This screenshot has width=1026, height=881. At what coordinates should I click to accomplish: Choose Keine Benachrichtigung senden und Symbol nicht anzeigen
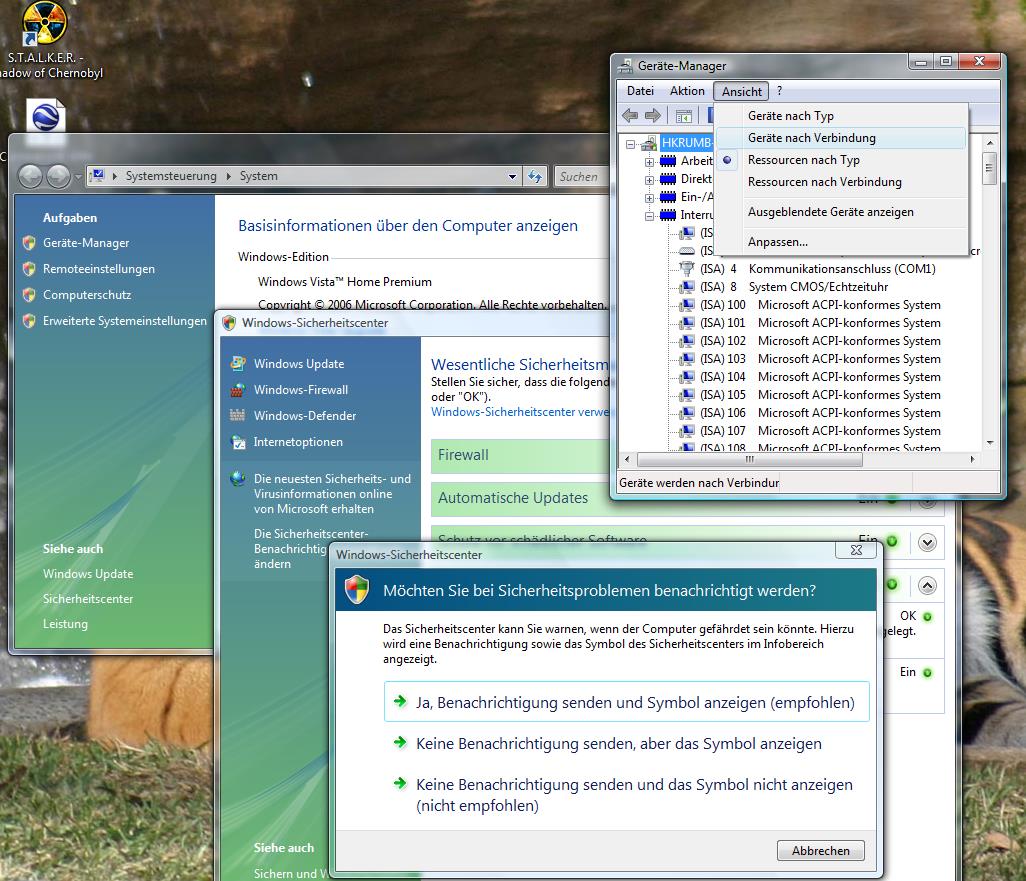(x=626, y=795)
